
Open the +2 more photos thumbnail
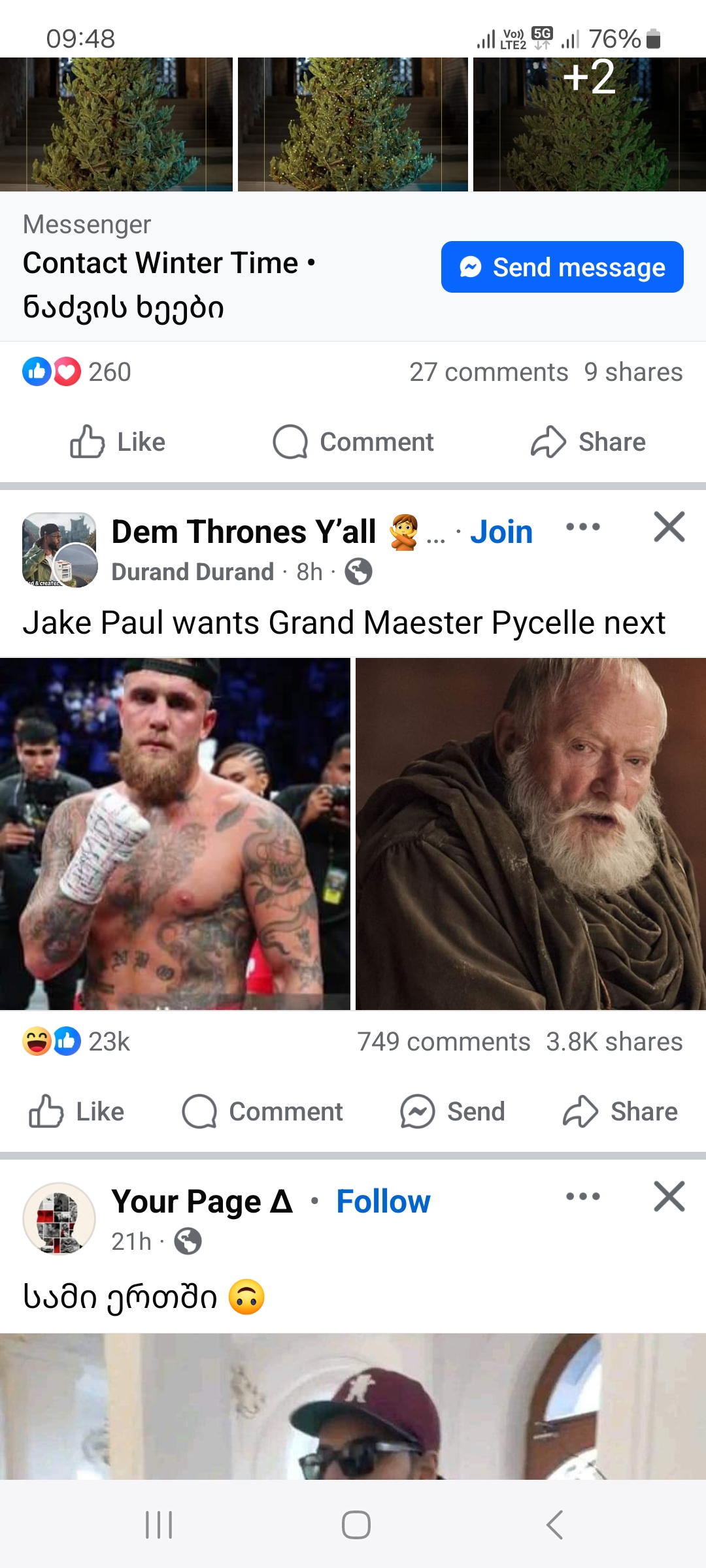point(589,124)
